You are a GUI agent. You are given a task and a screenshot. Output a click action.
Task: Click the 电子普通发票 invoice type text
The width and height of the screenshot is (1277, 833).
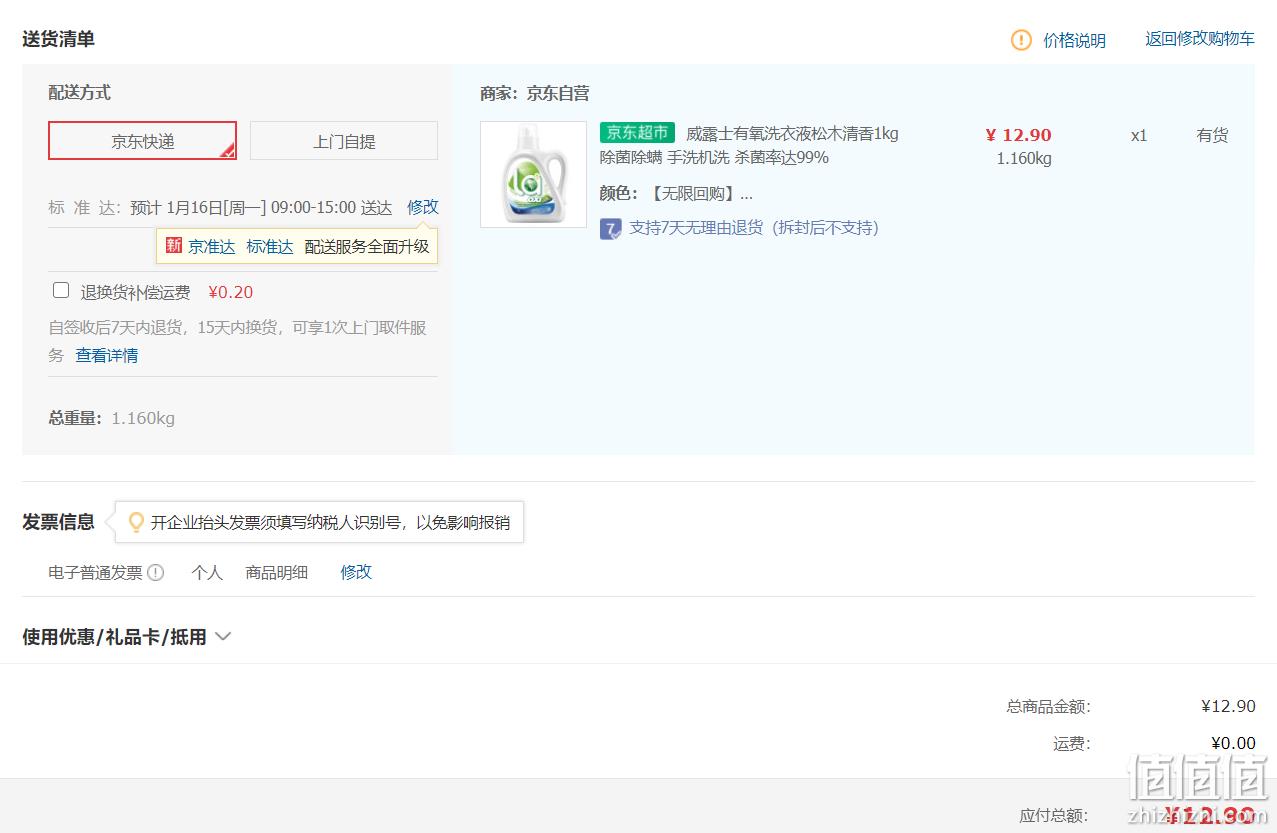[x=95, y=572]
